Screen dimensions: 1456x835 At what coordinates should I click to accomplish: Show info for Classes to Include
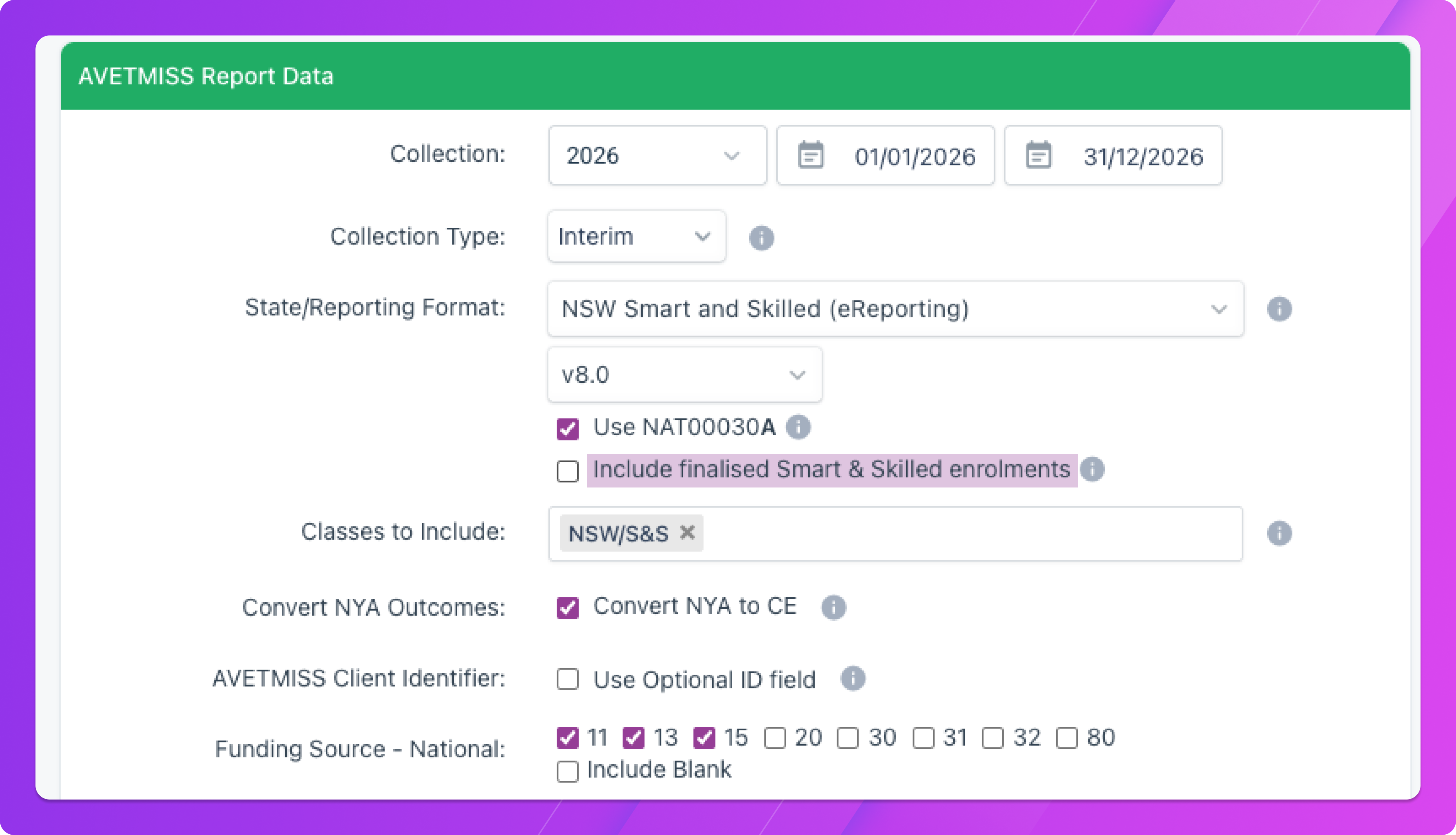pos(1279,533)
